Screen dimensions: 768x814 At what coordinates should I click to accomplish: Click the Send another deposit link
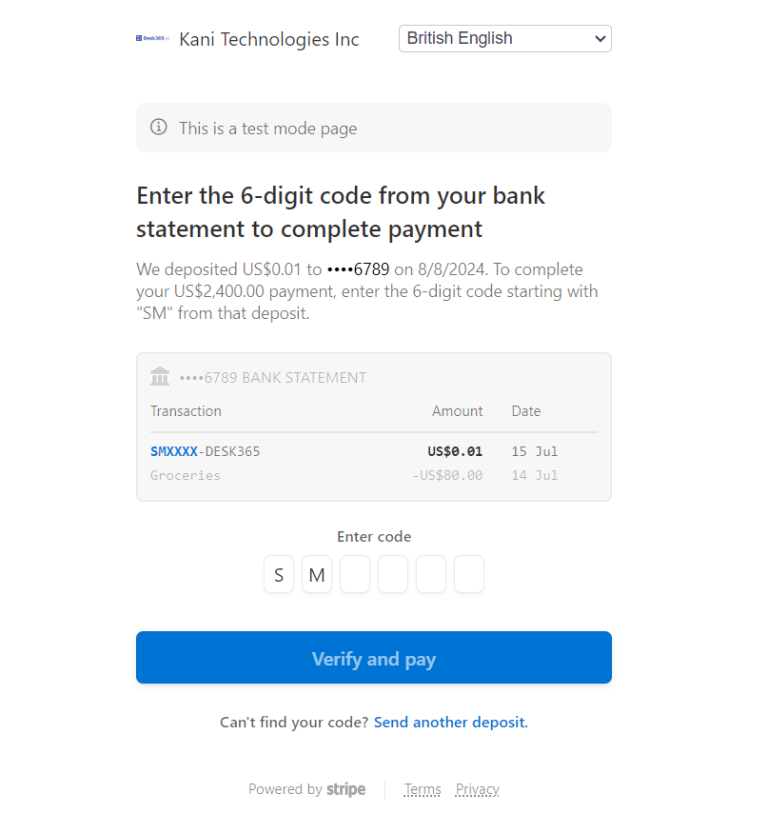(450, 722)
